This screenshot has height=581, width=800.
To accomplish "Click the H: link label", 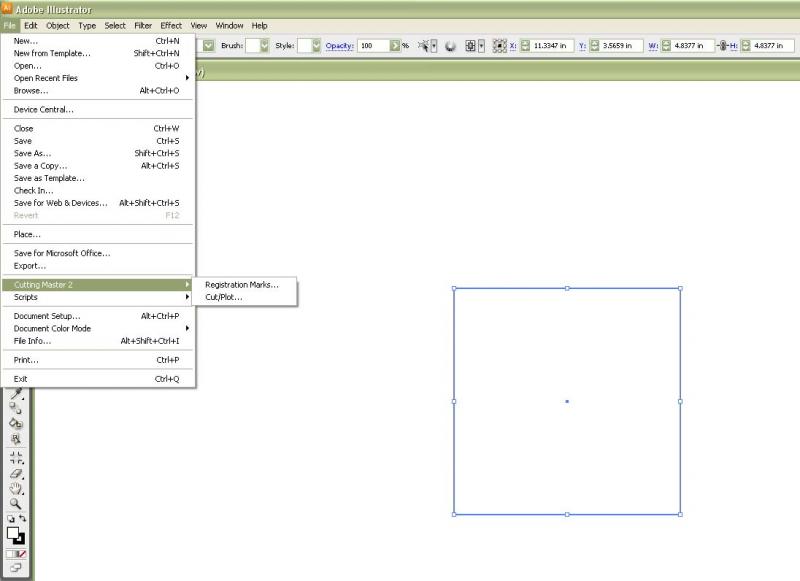I will (734, 46).
